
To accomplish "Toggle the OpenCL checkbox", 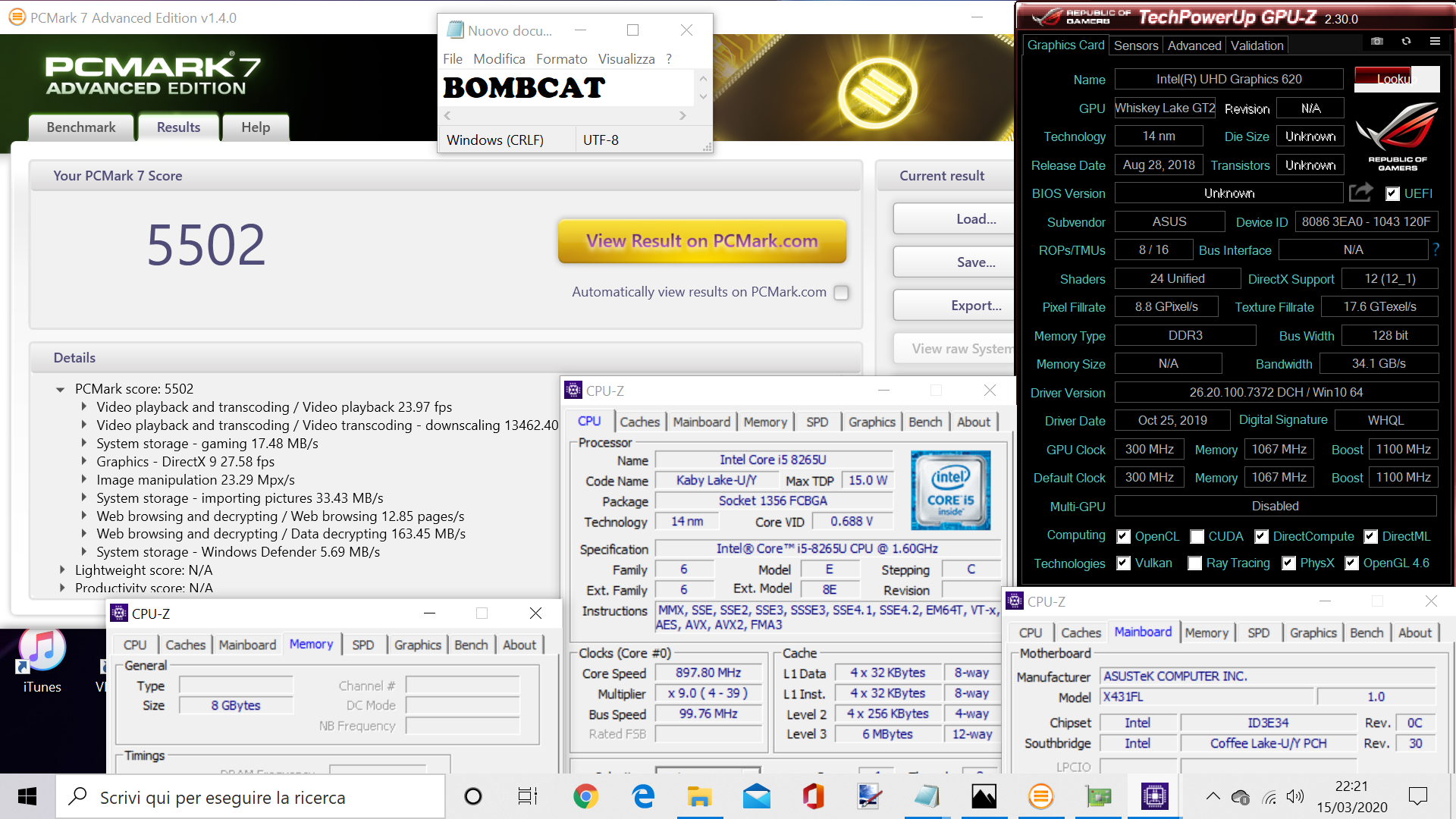I will [x=1124, y=536].
